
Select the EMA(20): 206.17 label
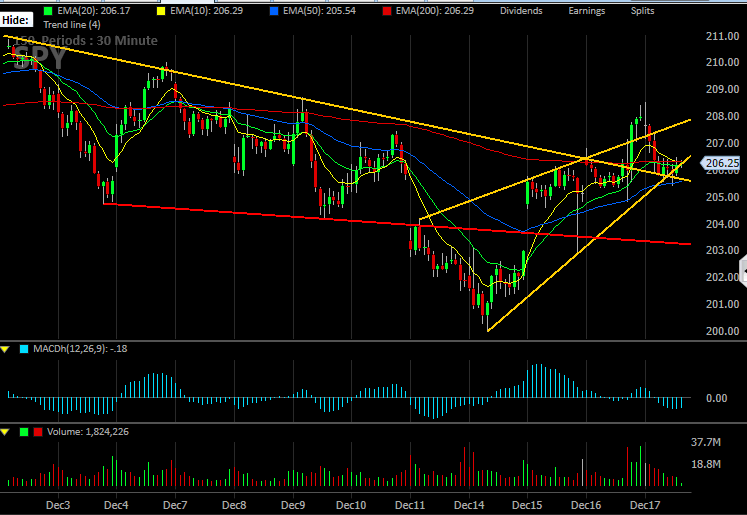[x=94, y=10]
